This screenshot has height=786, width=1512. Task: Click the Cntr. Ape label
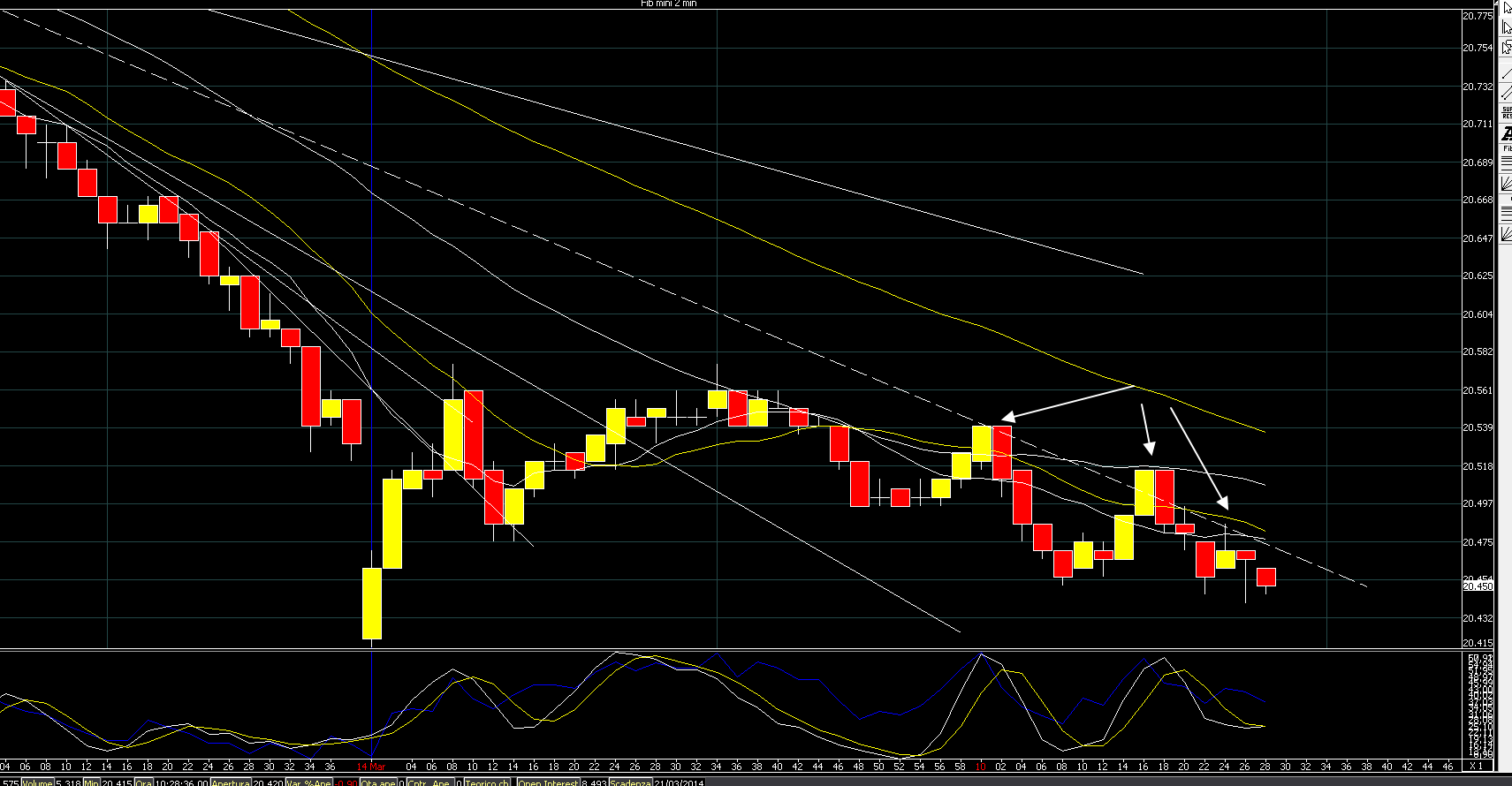[x=430, y=782]
